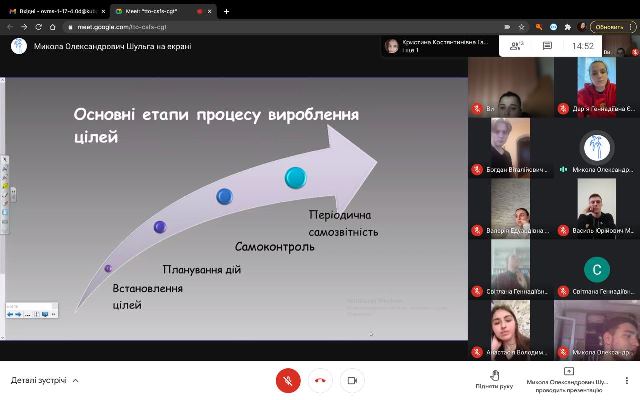Advance to next slide with right arrow

(18, 314)
